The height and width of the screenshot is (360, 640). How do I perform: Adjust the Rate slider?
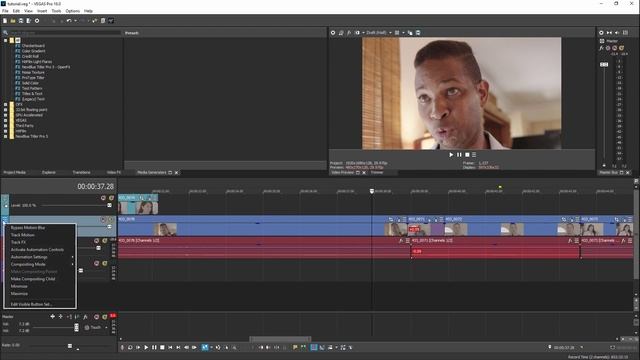click(70, 346)
